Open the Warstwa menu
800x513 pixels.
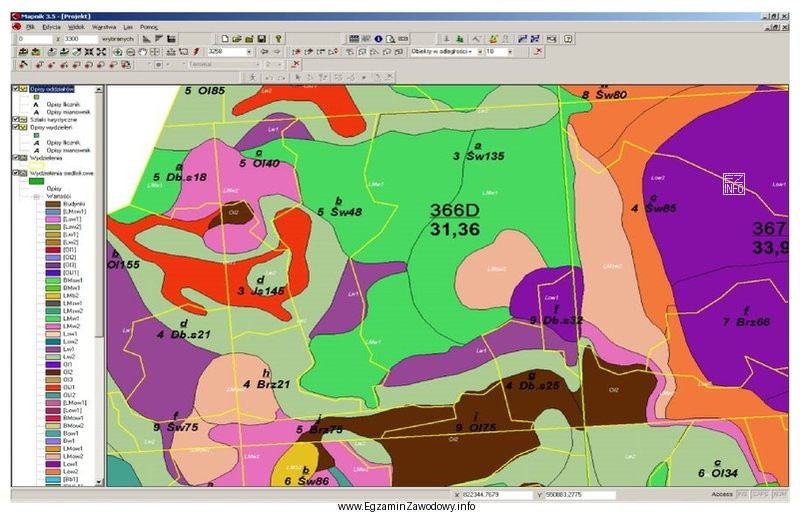click(104, 27)
